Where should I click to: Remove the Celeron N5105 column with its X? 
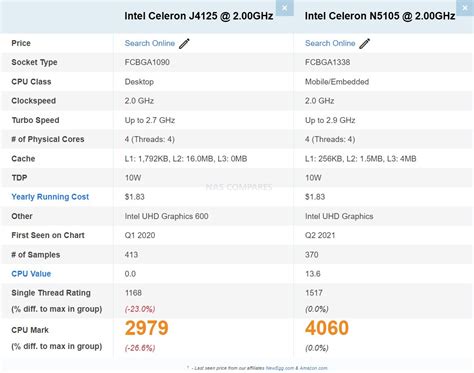click(x=465, y=8)
